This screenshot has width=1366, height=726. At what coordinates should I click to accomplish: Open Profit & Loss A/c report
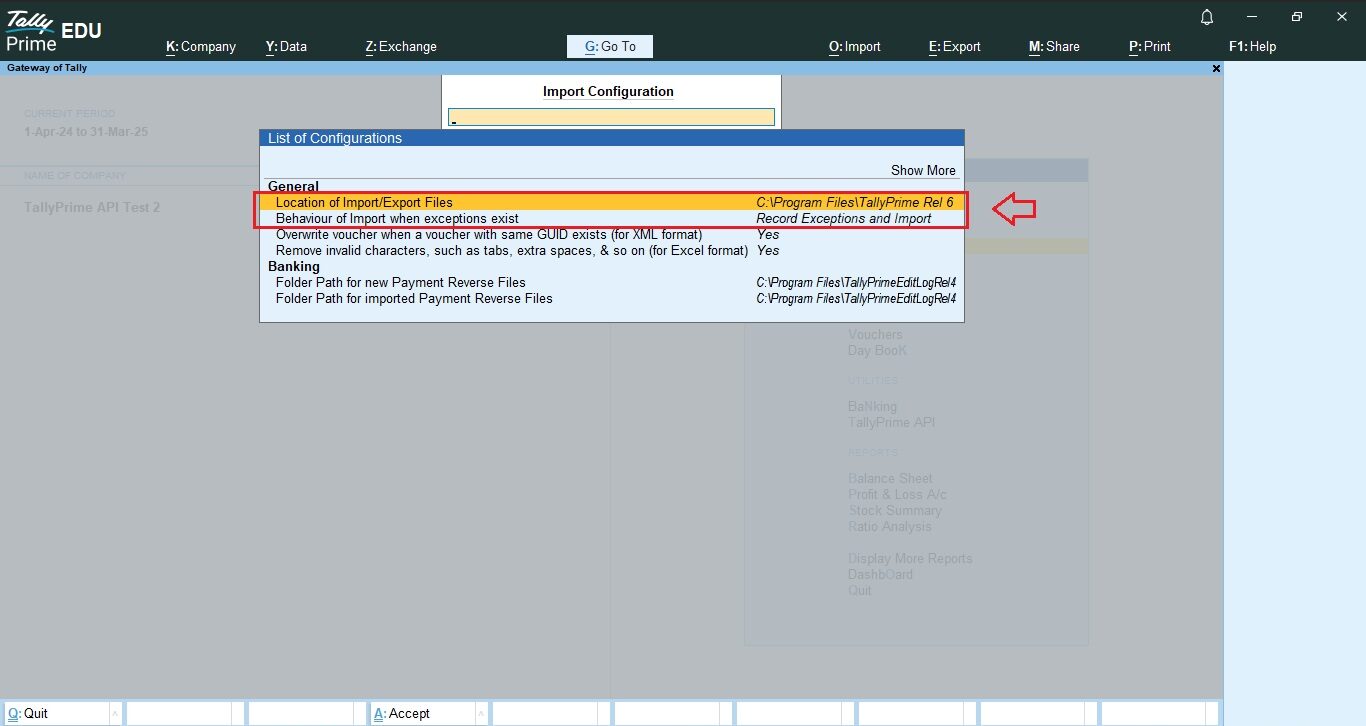[897, 494]
